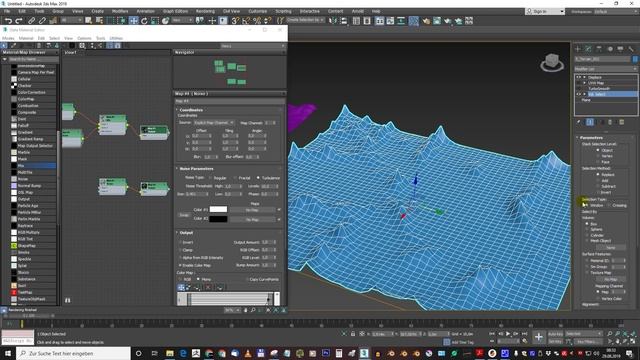Choose the Add selection method radio
640x360 pixels.
click(x=598, y=180)
